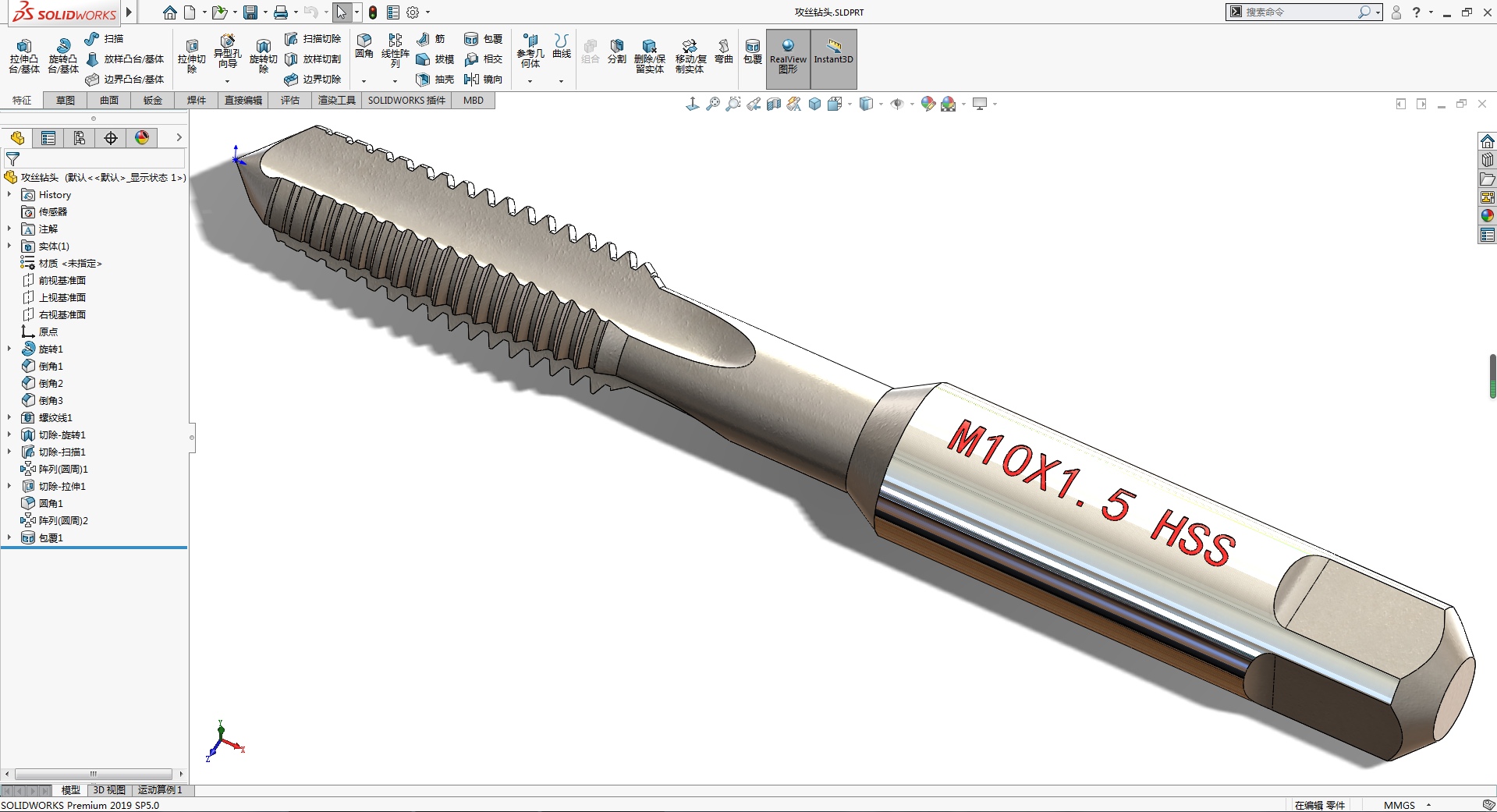Click the 相交 intersect tool
The image size is (1497, 812).
click(x=483, y=59)
